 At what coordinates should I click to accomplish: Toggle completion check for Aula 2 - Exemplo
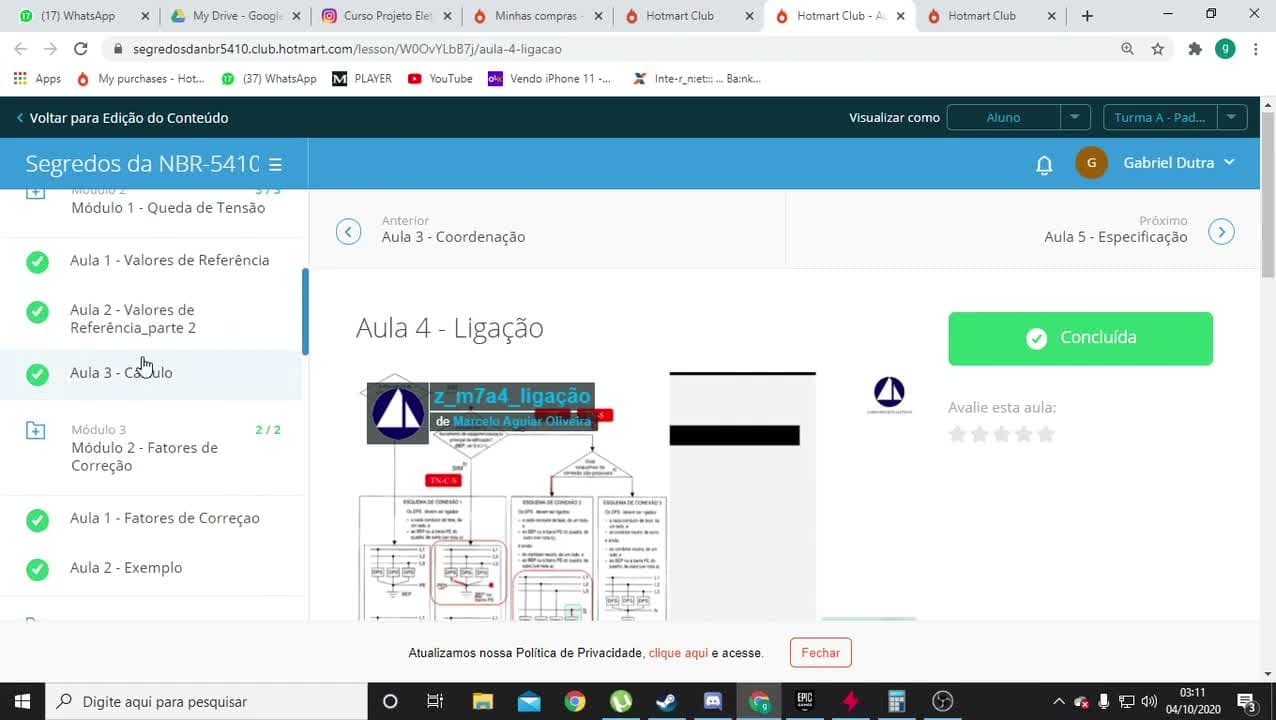pos(37,569)
